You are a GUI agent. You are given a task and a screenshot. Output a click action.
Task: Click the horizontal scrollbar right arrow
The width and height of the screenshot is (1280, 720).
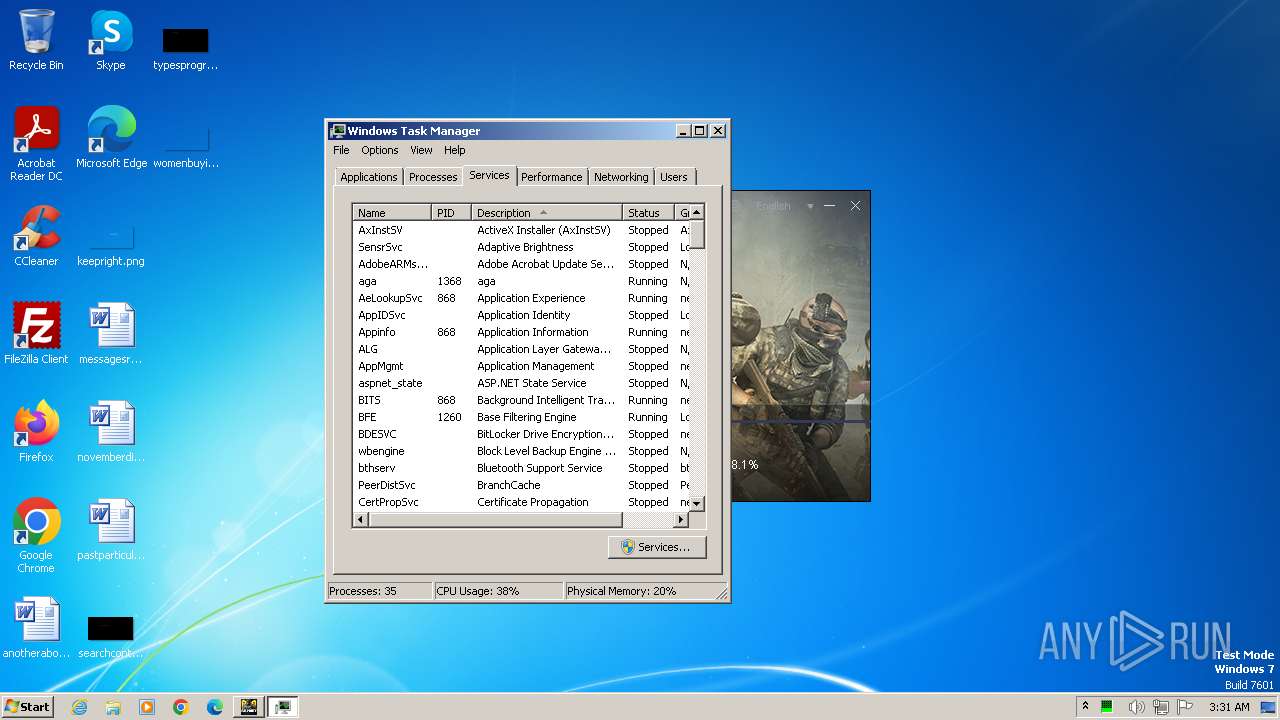point(681,520)
